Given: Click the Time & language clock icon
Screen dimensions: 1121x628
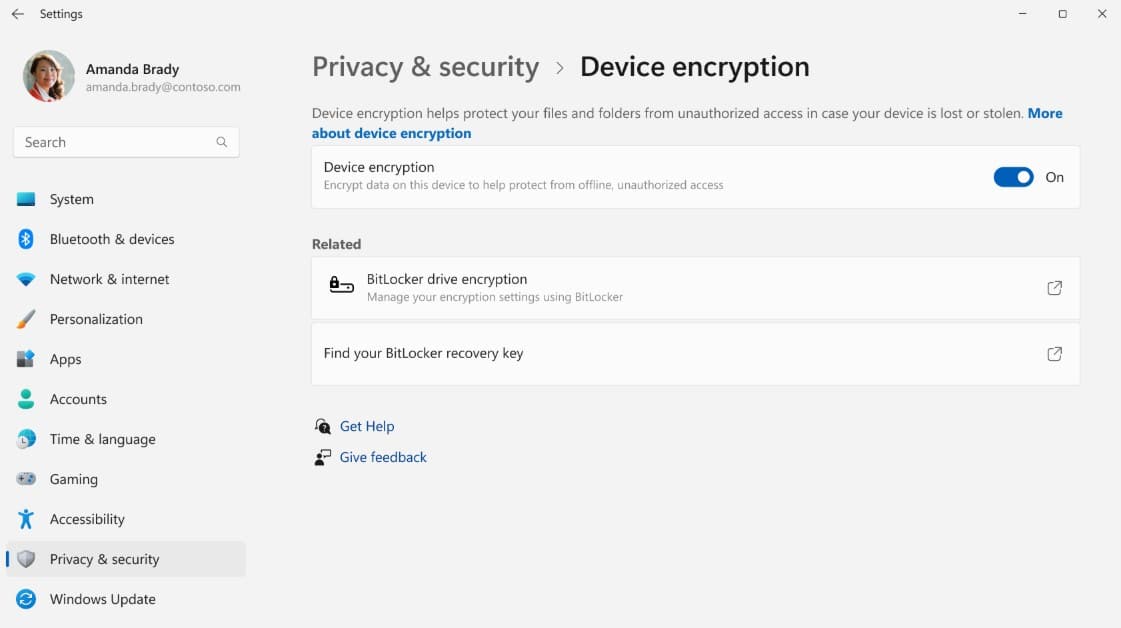Looking at the screenshot, I should point(26,439).
